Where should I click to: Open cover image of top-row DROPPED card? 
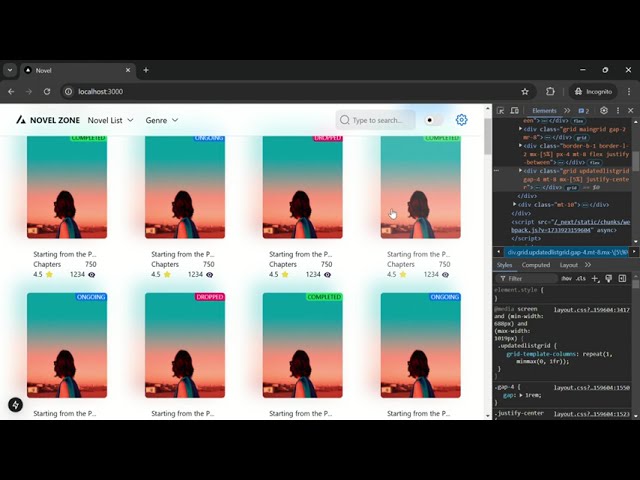[x=302, y=187]
